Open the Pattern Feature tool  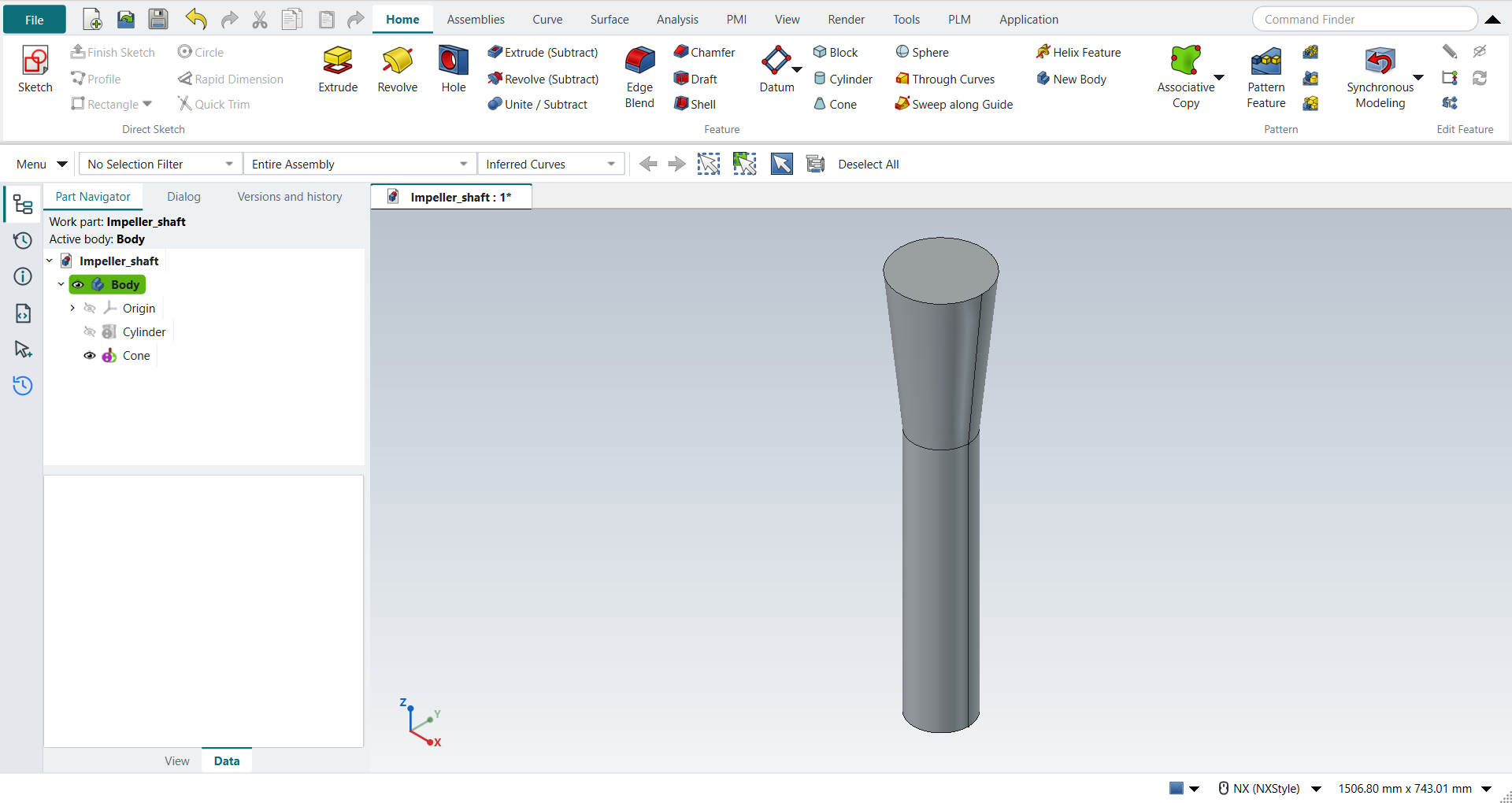click(1266, 77)
